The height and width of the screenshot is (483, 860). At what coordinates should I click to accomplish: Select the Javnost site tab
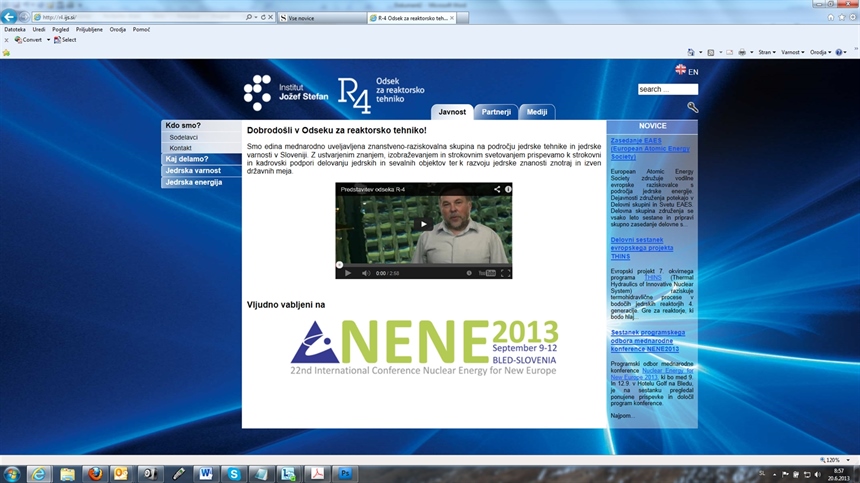pyautogui.click(x=452, y=112)
